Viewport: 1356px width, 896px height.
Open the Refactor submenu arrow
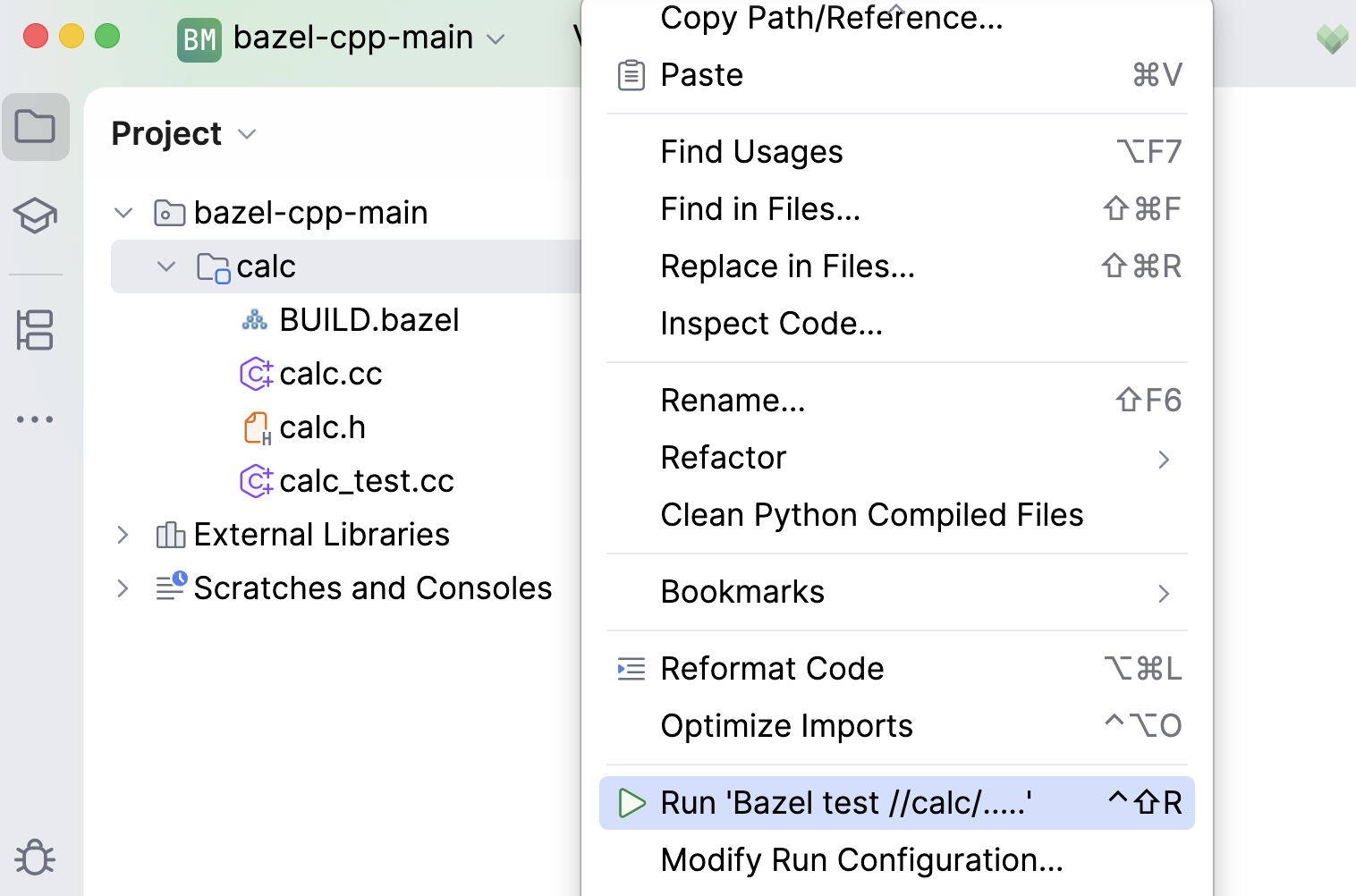[1164, 460]
